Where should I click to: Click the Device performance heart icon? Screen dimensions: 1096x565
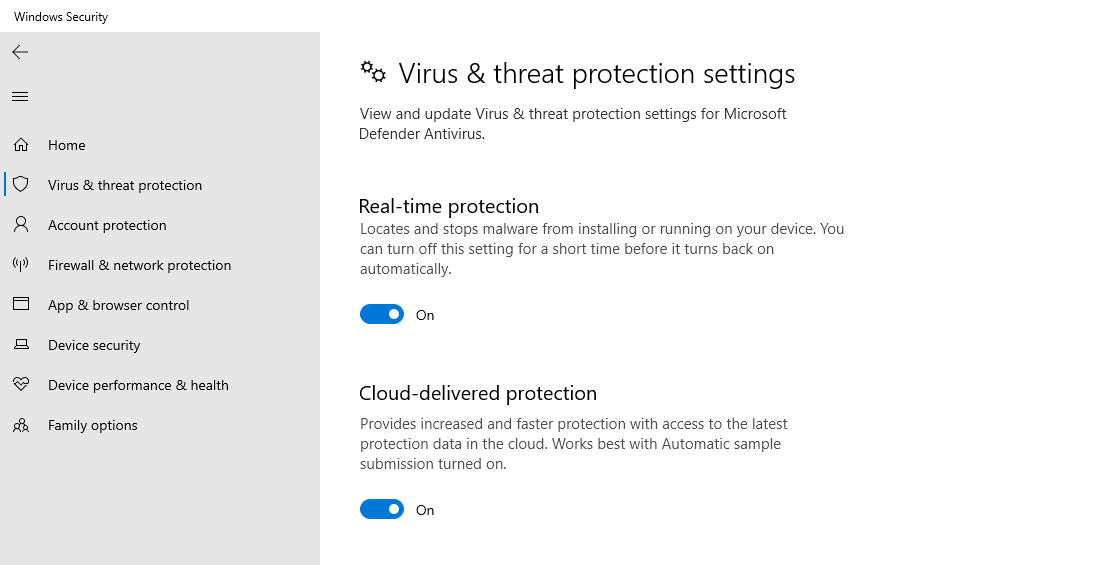21,385
